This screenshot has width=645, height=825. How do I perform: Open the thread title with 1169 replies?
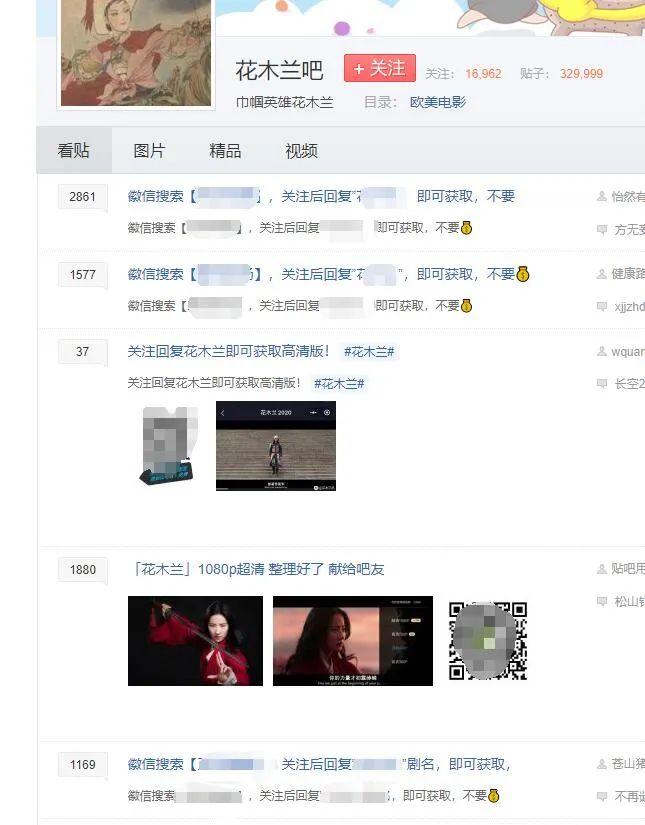pyautogui.click(x=319, y=764)
